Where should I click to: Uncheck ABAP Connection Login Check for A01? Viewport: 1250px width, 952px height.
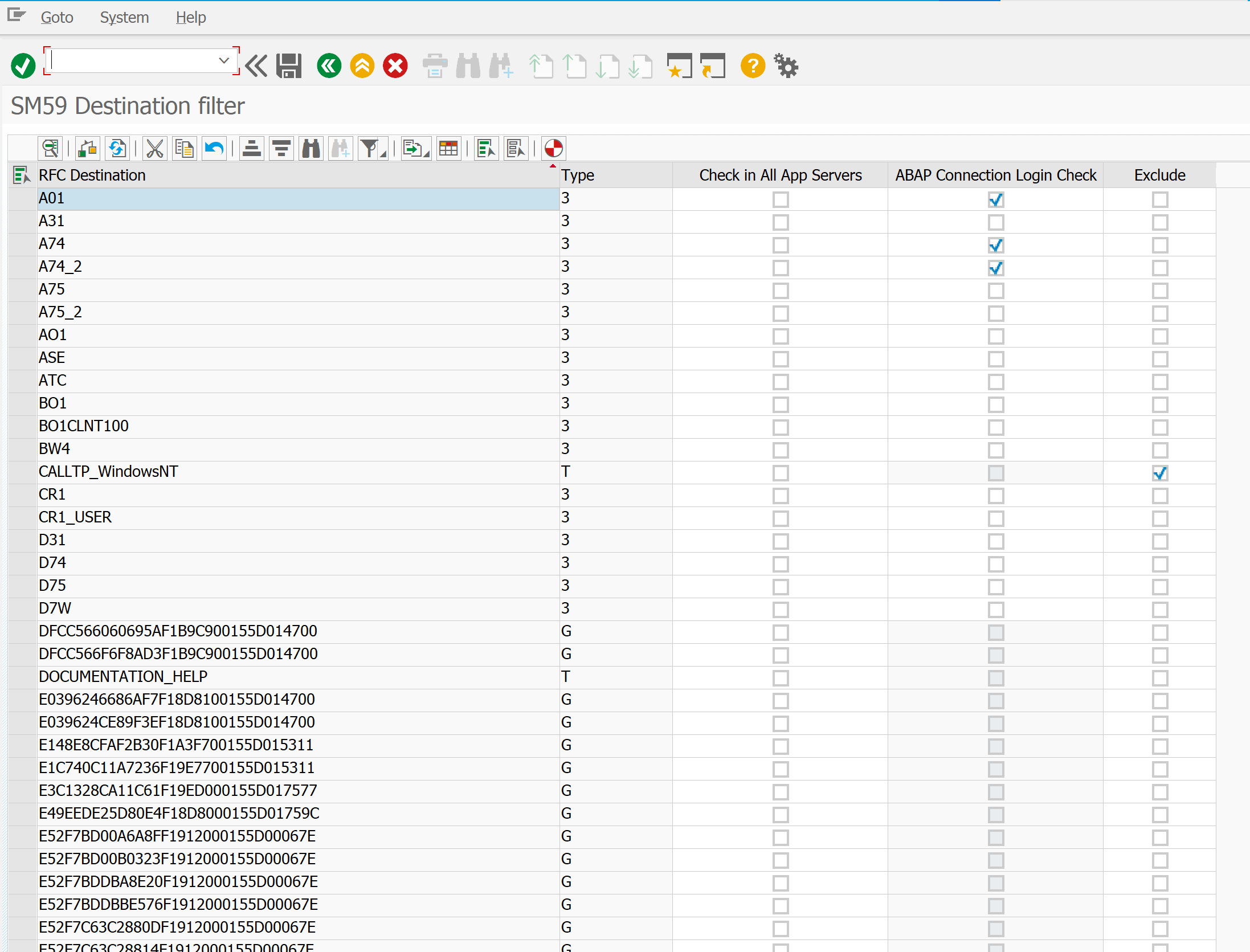[x=995, y=199]
